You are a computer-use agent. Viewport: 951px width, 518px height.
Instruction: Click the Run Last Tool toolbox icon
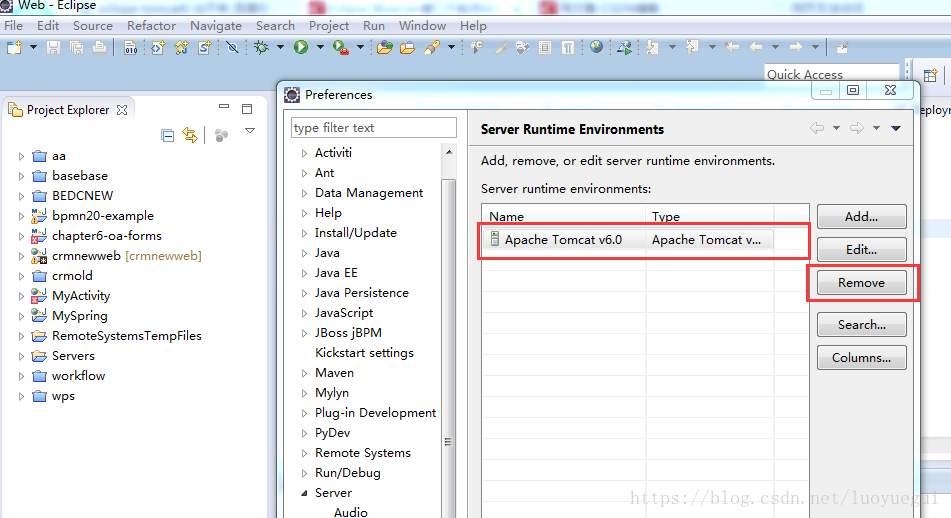point(340,47)
